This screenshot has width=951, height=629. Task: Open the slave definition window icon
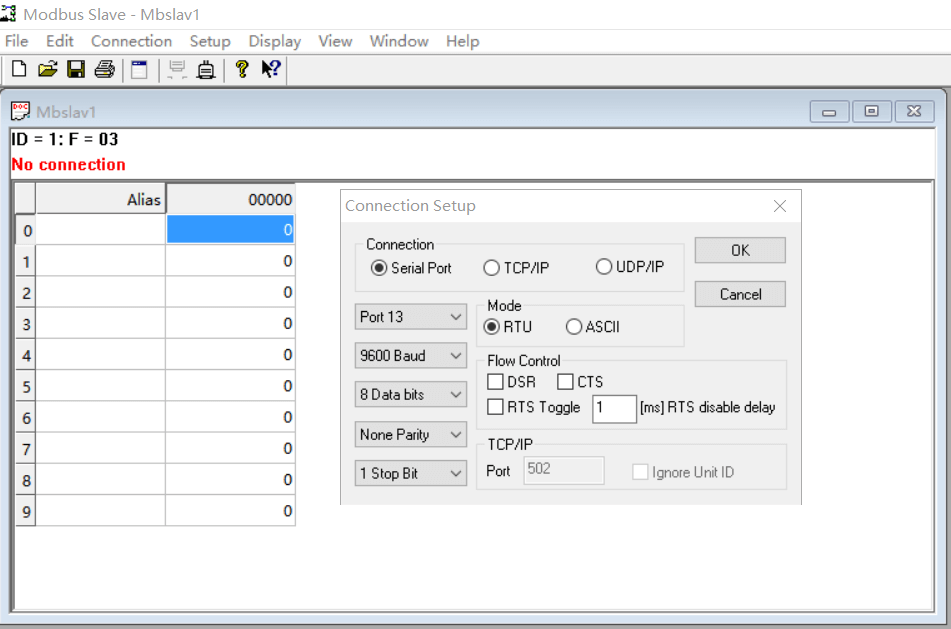[x=139, y=69]
